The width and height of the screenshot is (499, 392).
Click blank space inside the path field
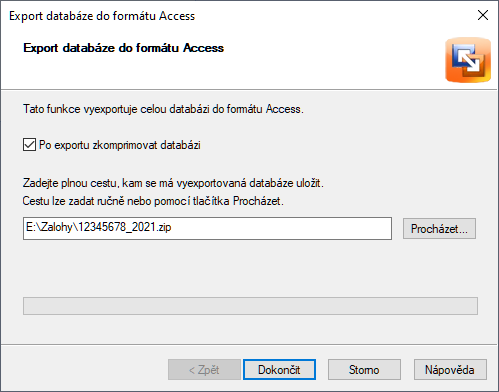pos(280,228)
